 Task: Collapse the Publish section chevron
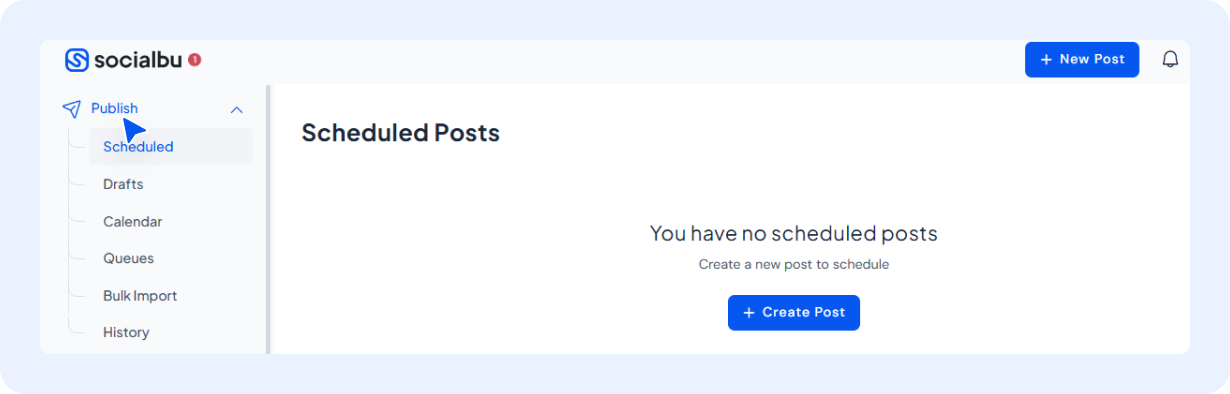coord(237,109)
